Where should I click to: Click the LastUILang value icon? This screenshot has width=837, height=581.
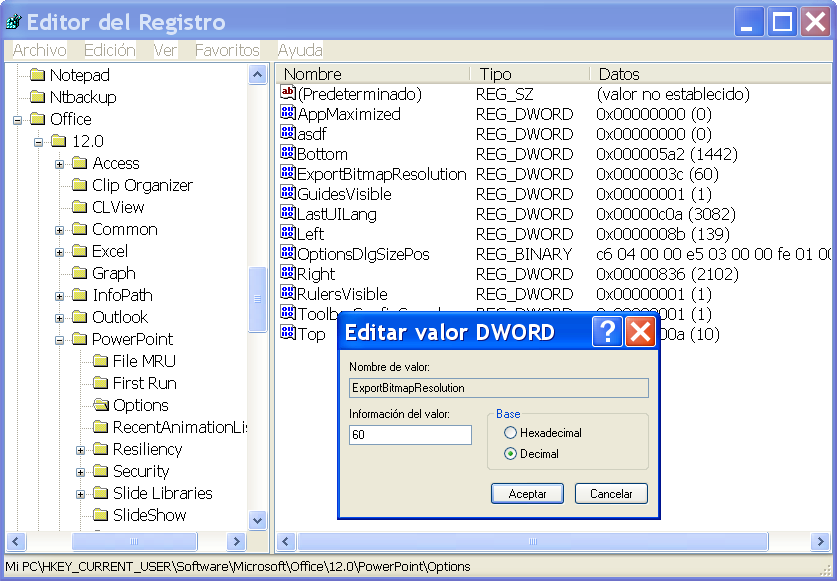(x=288, y=213)
